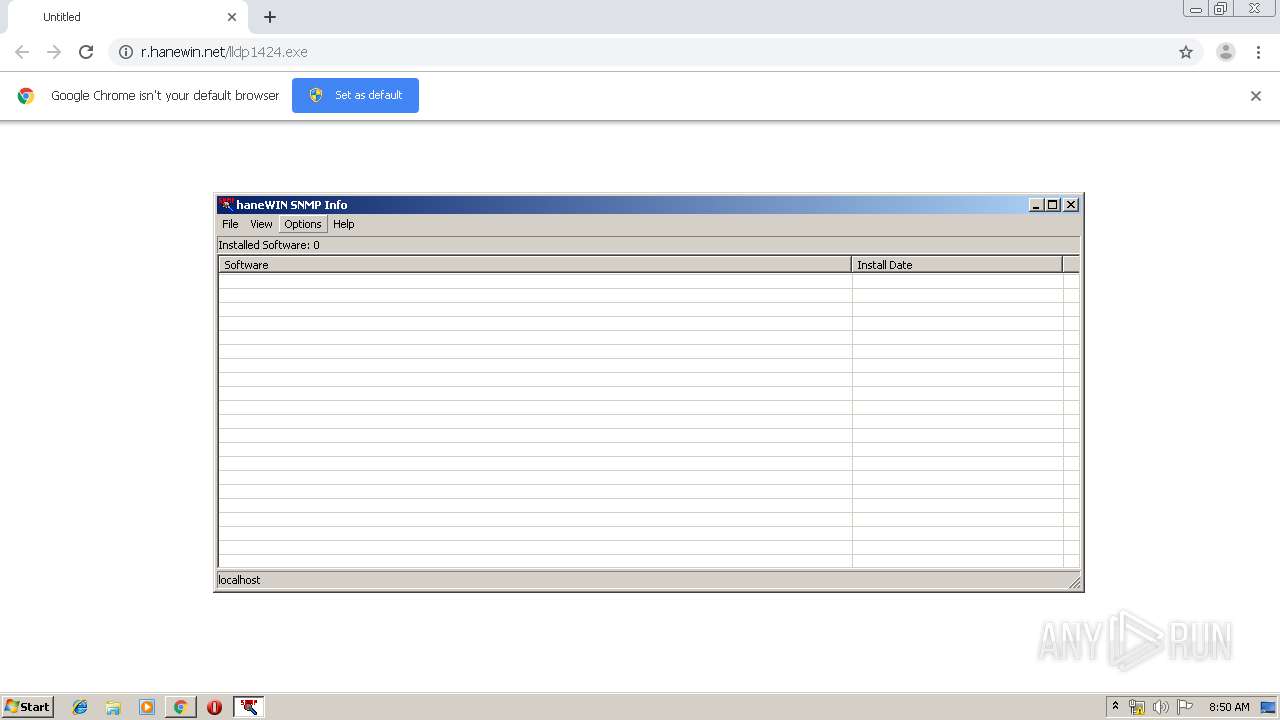Click the haneWIN SNMP Info title icon

click(x=226, y=204)
